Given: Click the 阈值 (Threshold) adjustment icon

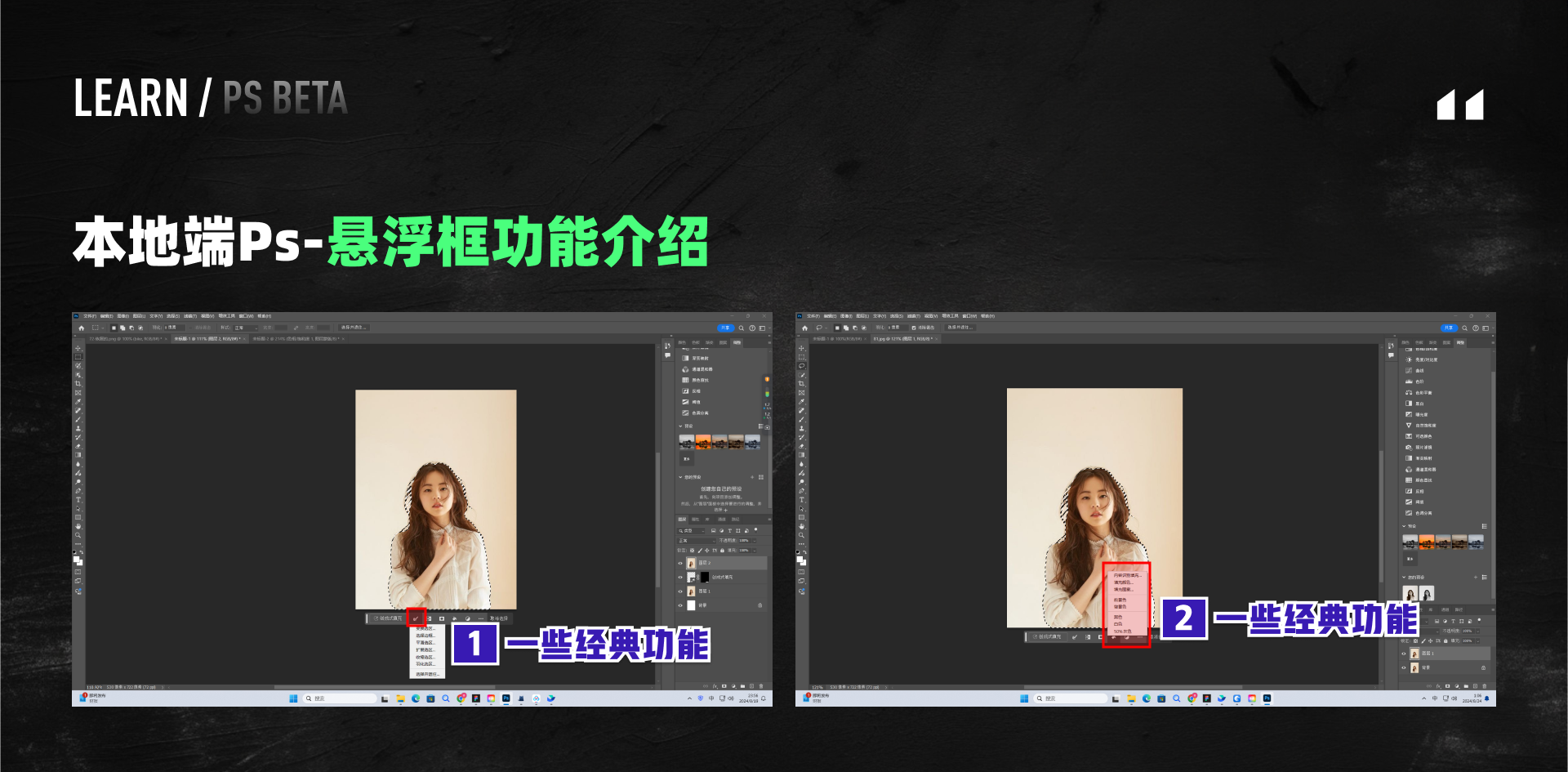Looking at the screenshot, I should pyautogui.click(x=685, y=401).
